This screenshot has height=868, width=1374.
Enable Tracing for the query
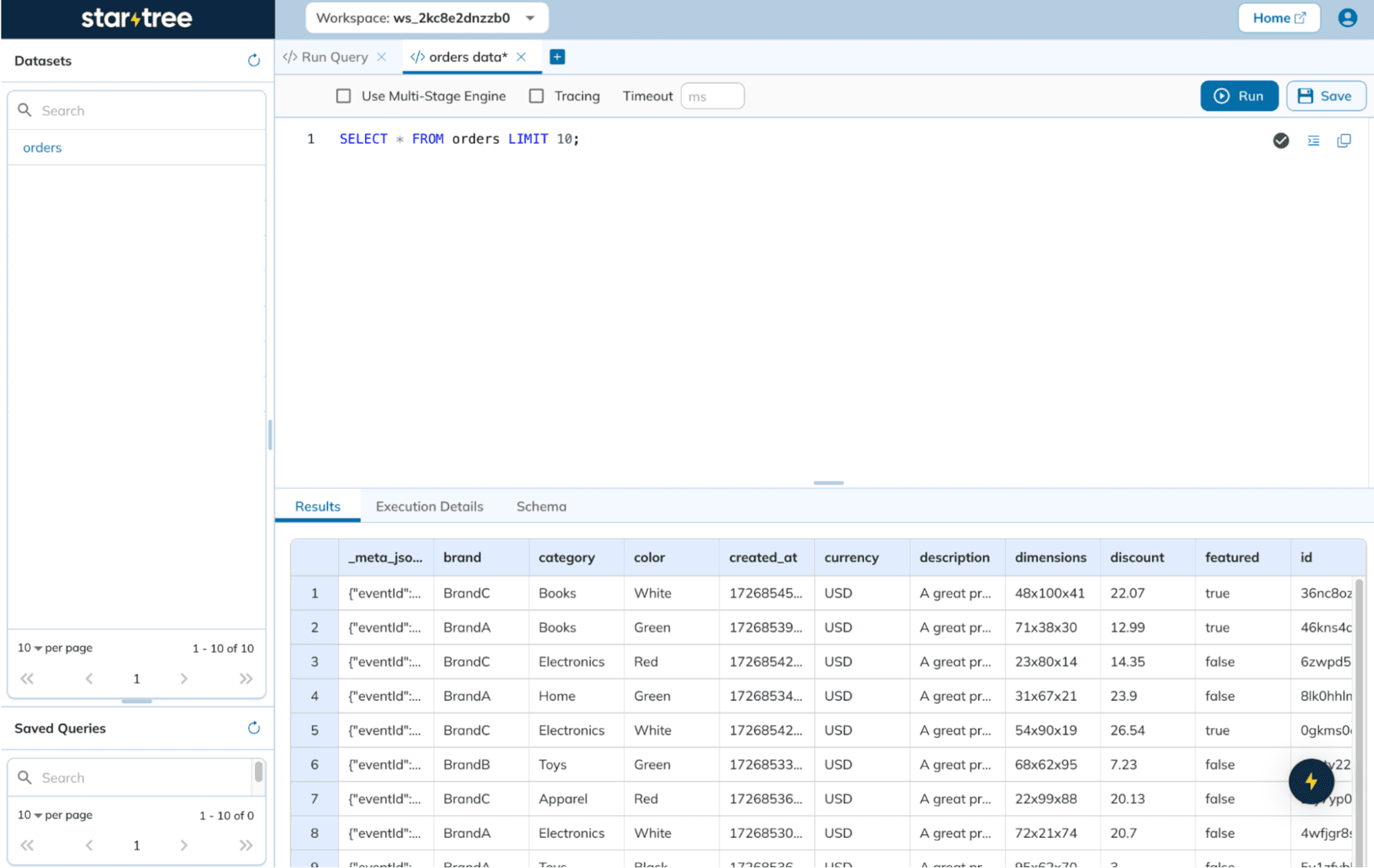[536, 96]
